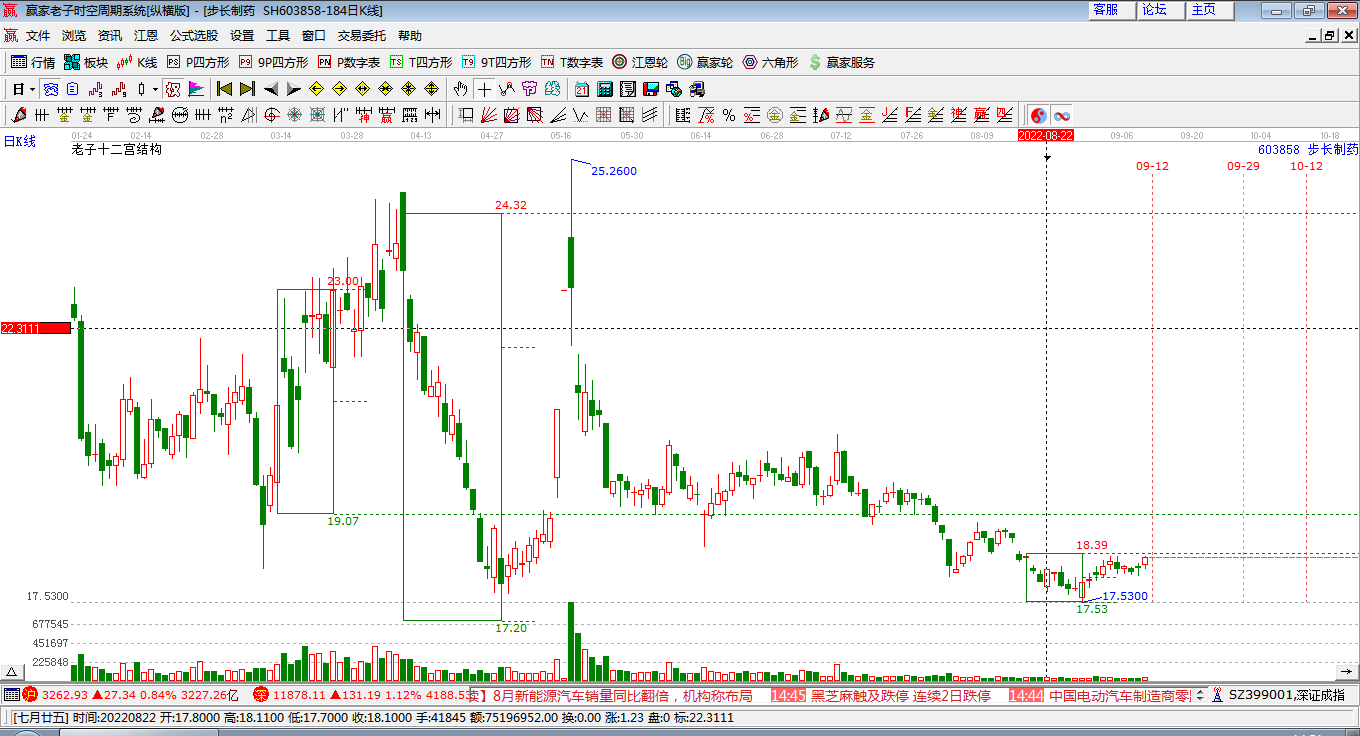Open the 浏览 menu

74,35
